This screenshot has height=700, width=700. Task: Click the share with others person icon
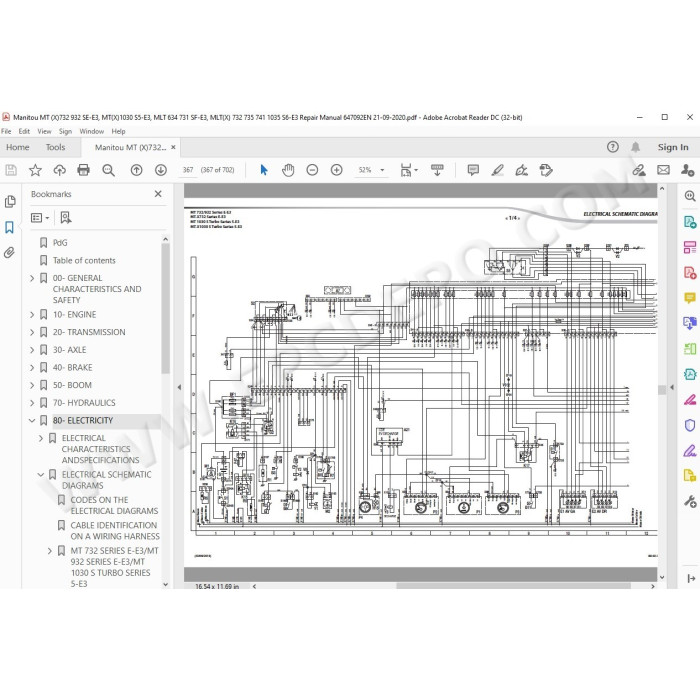688,170
